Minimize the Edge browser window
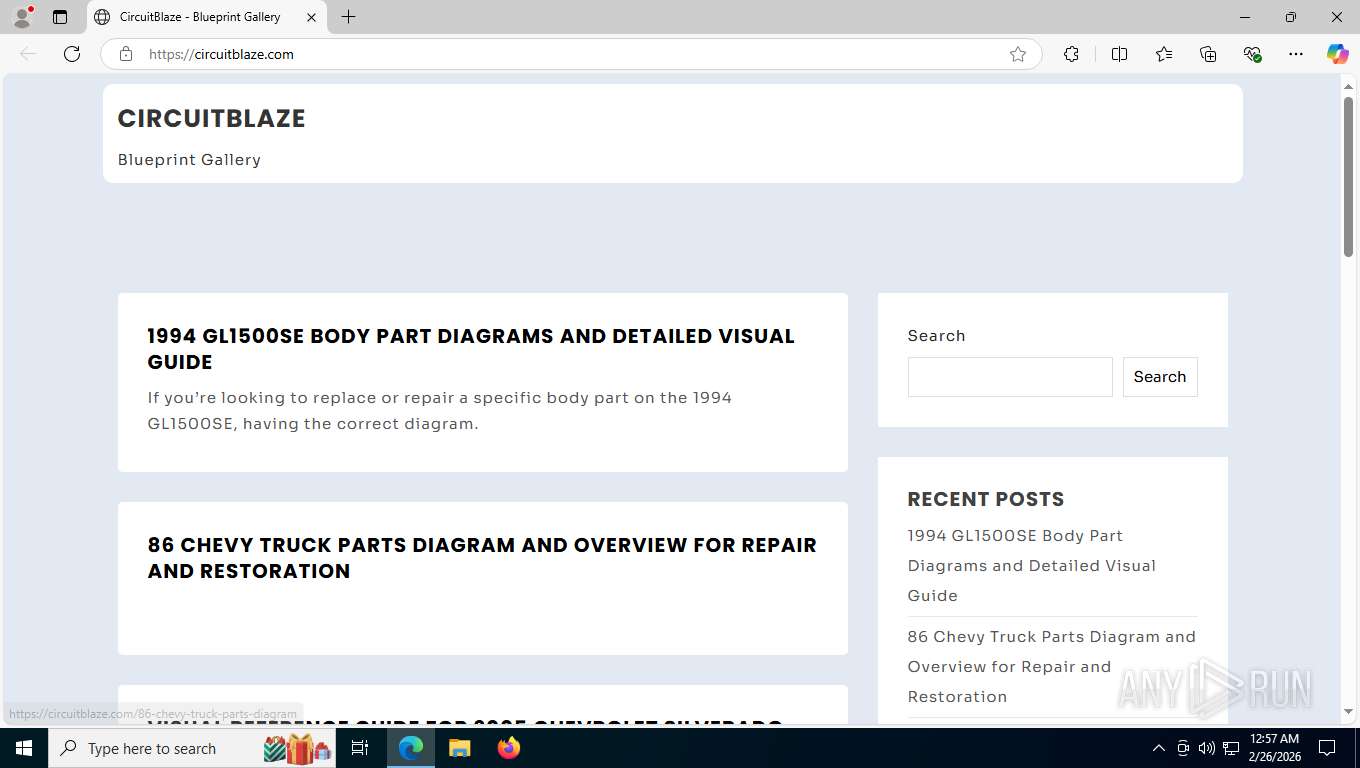 (1245, 17)
